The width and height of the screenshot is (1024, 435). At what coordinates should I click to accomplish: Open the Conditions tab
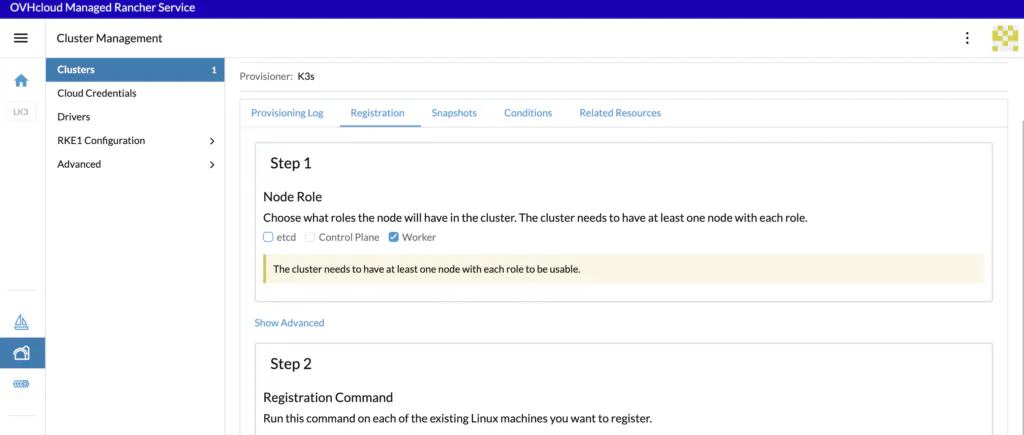(528, 113)
